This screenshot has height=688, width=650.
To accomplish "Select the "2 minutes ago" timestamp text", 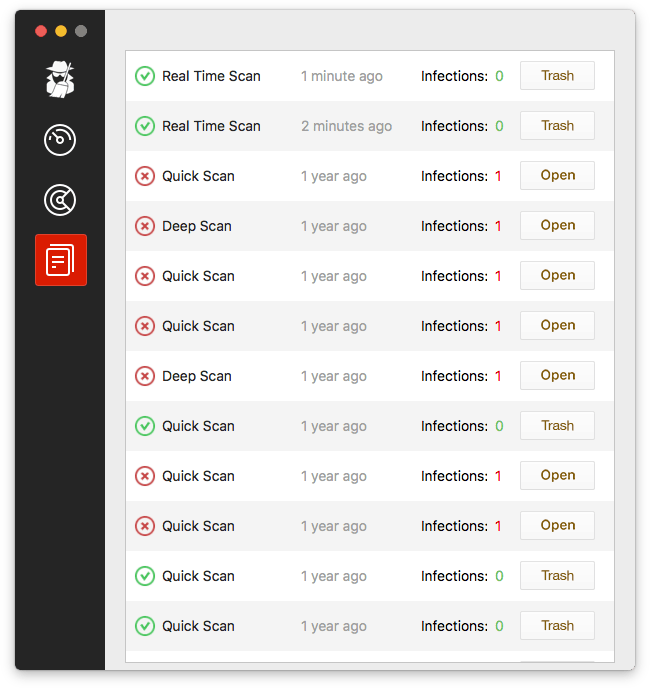I will pos(346,126).
